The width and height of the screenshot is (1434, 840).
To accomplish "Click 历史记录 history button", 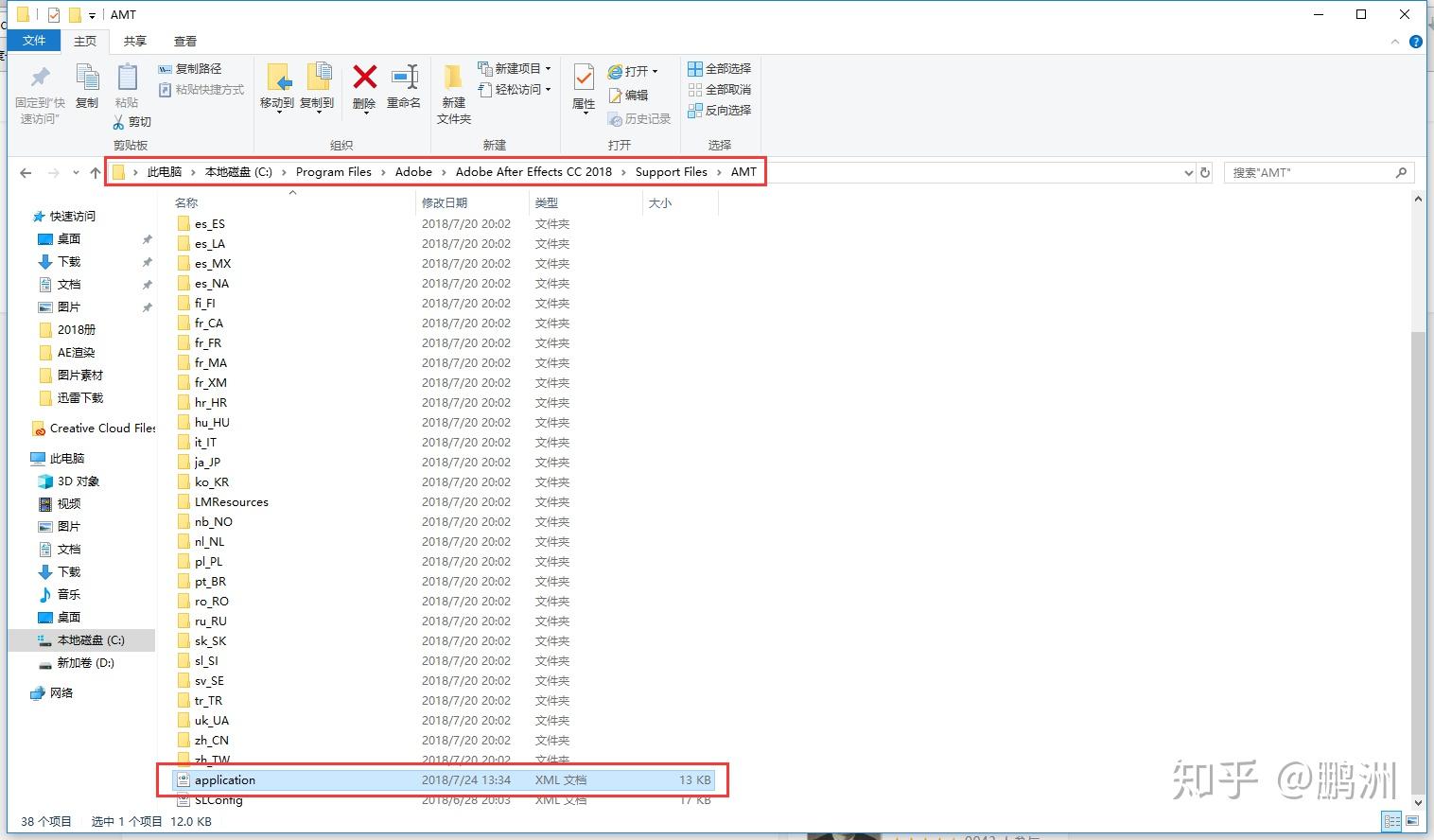I will coord(639,118).
